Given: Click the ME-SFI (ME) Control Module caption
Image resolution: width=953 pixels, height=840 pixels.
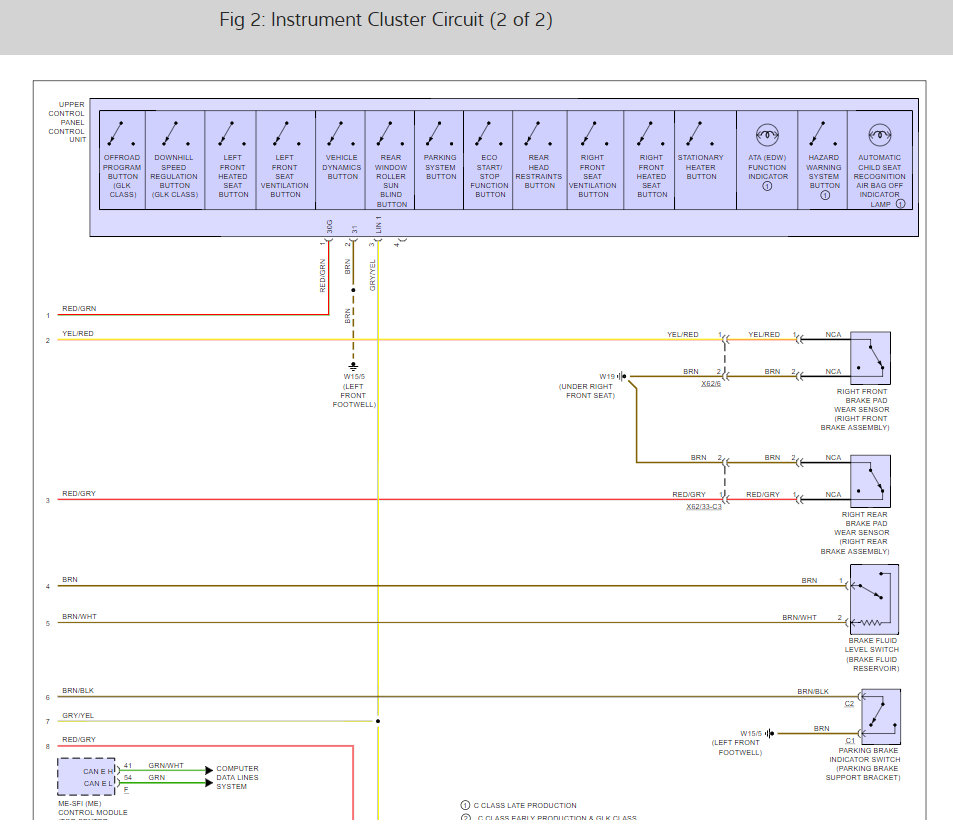Looking at the screenshot, I should (x=92, y=808).
